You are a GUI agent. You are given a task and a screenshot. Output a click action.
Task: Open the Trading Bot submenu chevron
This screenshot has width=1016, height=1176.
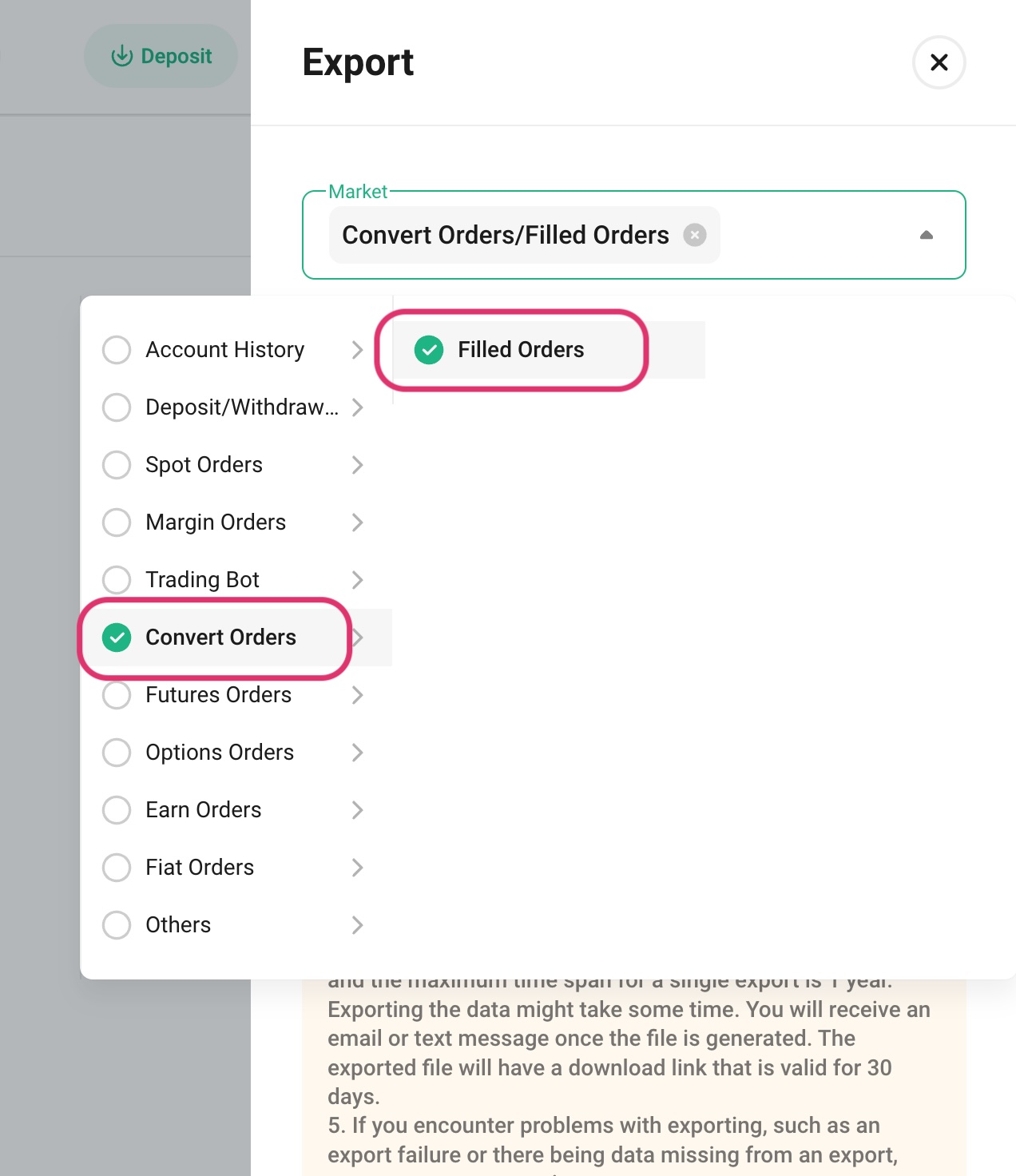tap(358, 580)
